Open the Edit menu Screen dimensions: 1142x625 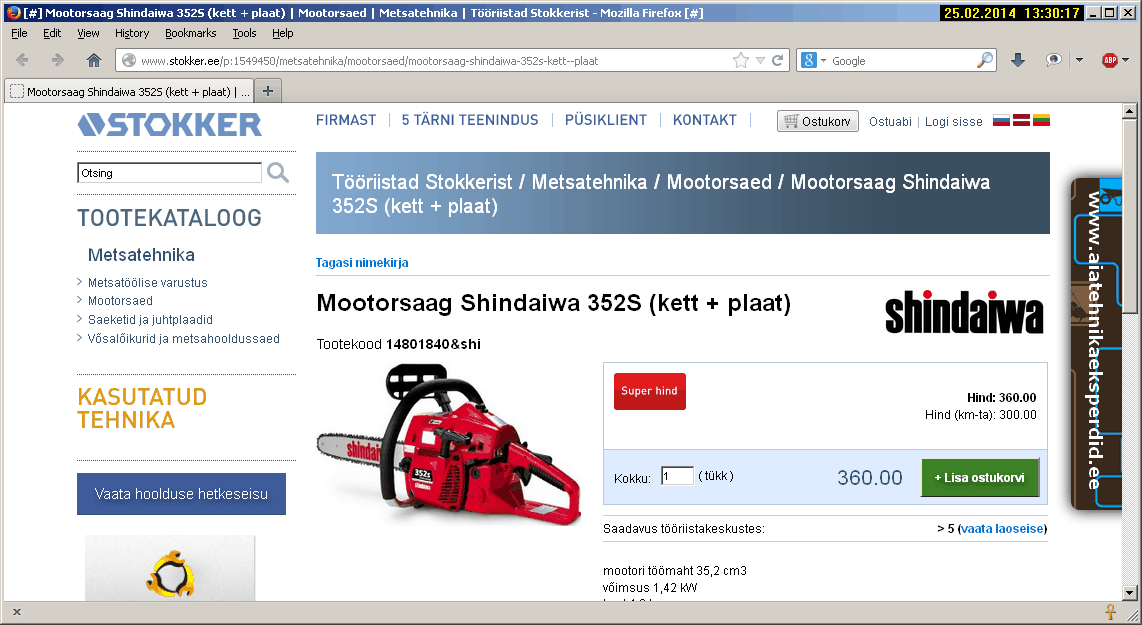(x=52, y=33)
